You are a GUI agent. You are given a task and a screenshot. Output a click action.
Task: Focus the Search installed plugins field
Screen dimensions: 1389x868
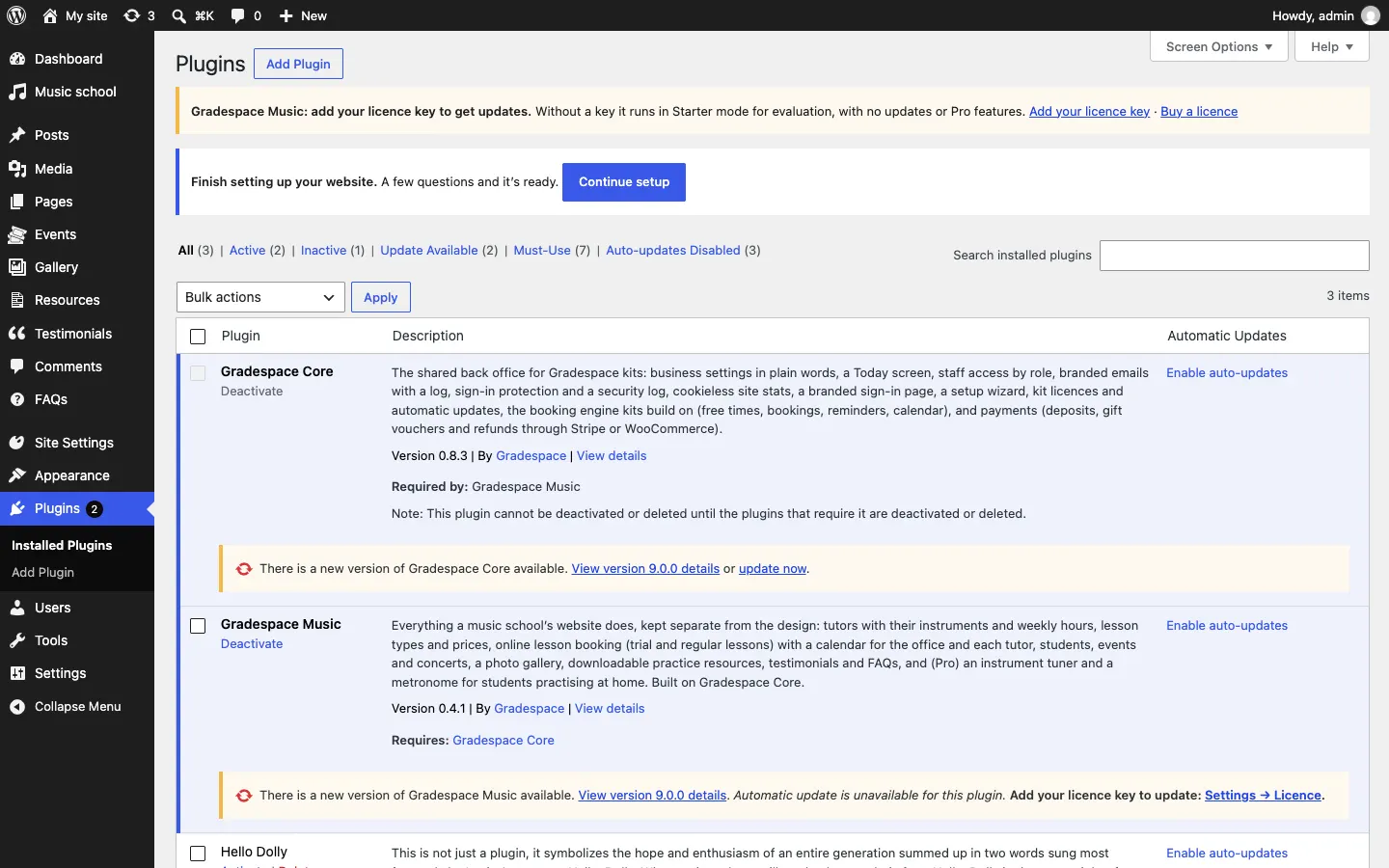click(x=1235, y=256)
